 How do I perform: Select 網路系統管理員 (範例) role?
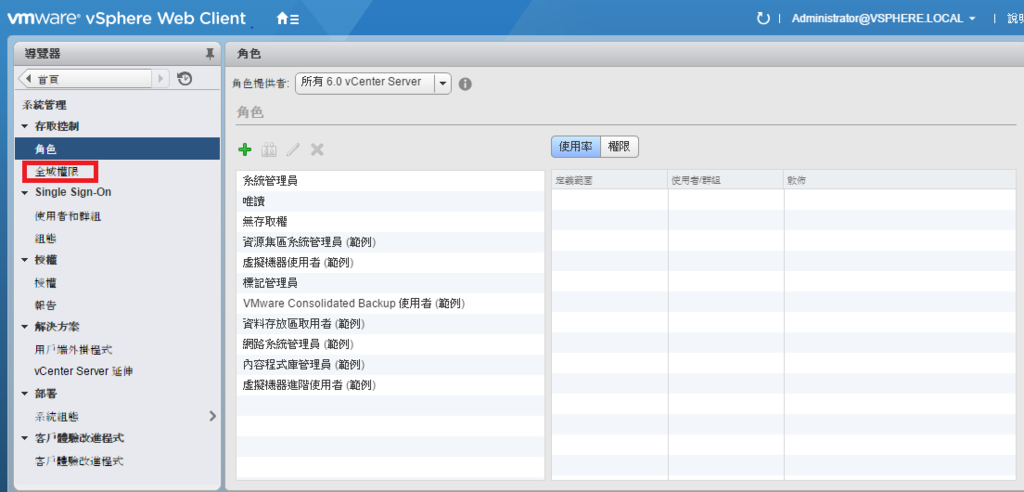tap(390, 344)
